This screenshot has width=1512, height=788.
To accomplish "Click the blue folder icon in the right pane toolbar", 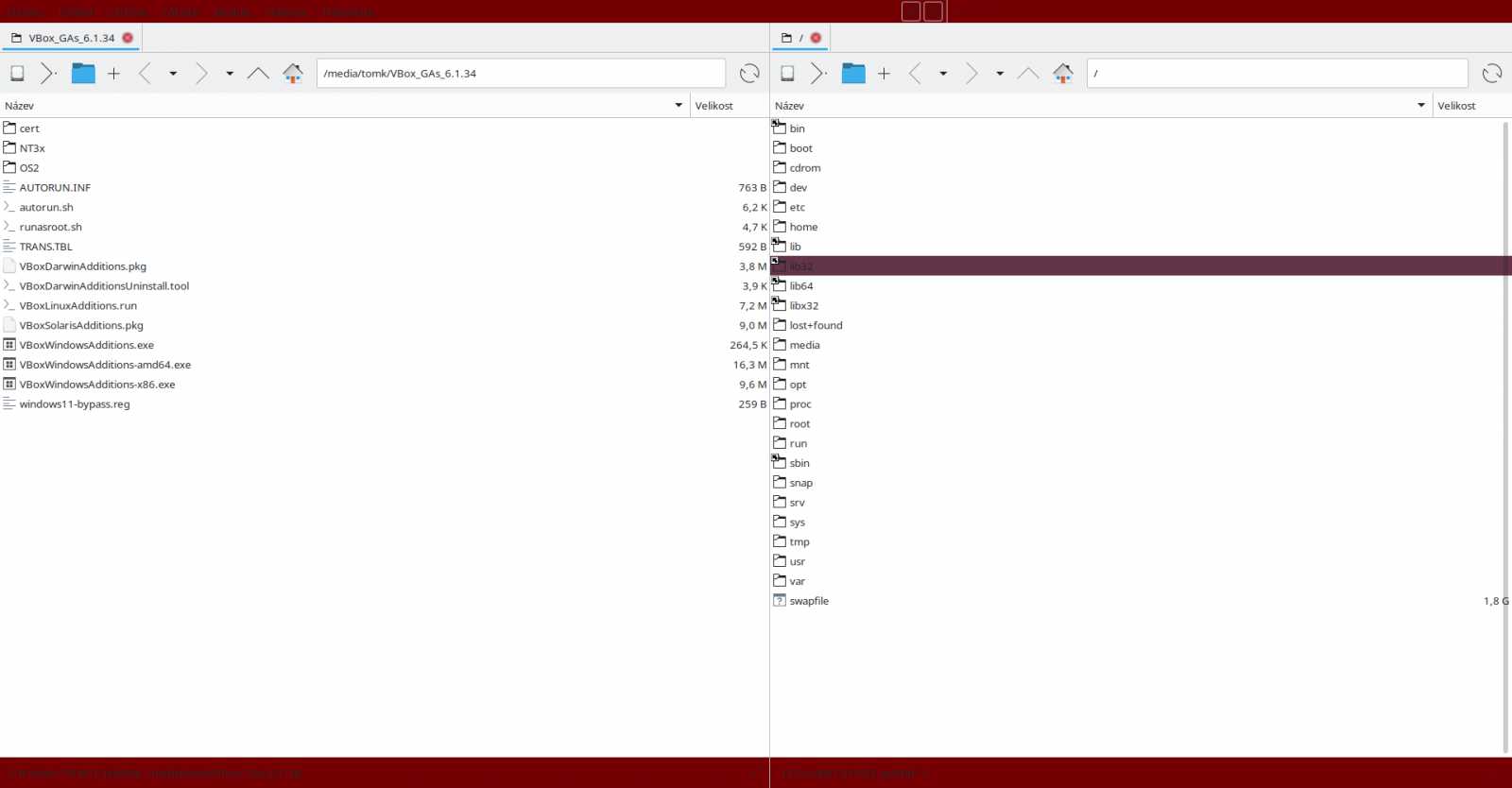I will pos(853,73).
